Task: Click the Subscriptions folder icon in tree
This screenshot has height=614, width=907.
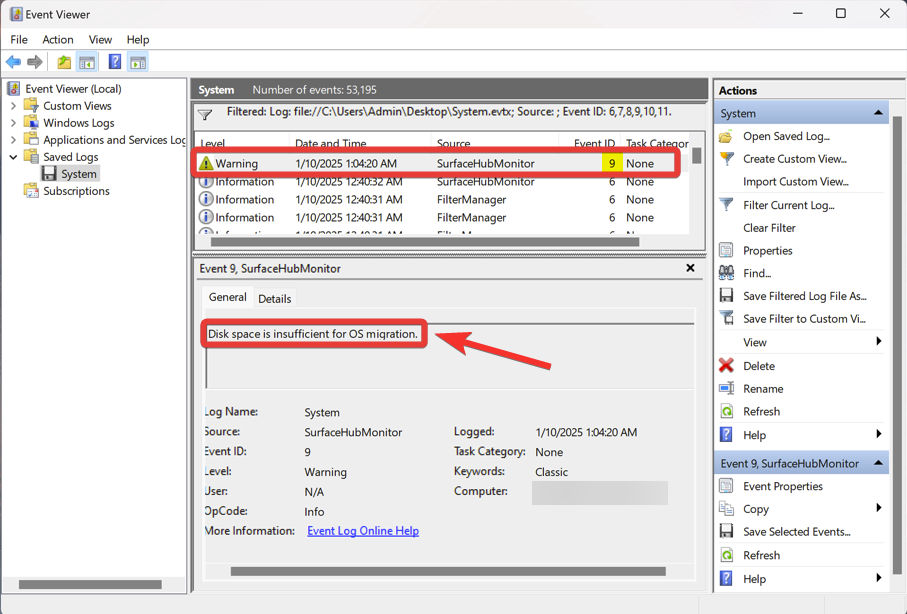Action: click(x=31, y=191)
